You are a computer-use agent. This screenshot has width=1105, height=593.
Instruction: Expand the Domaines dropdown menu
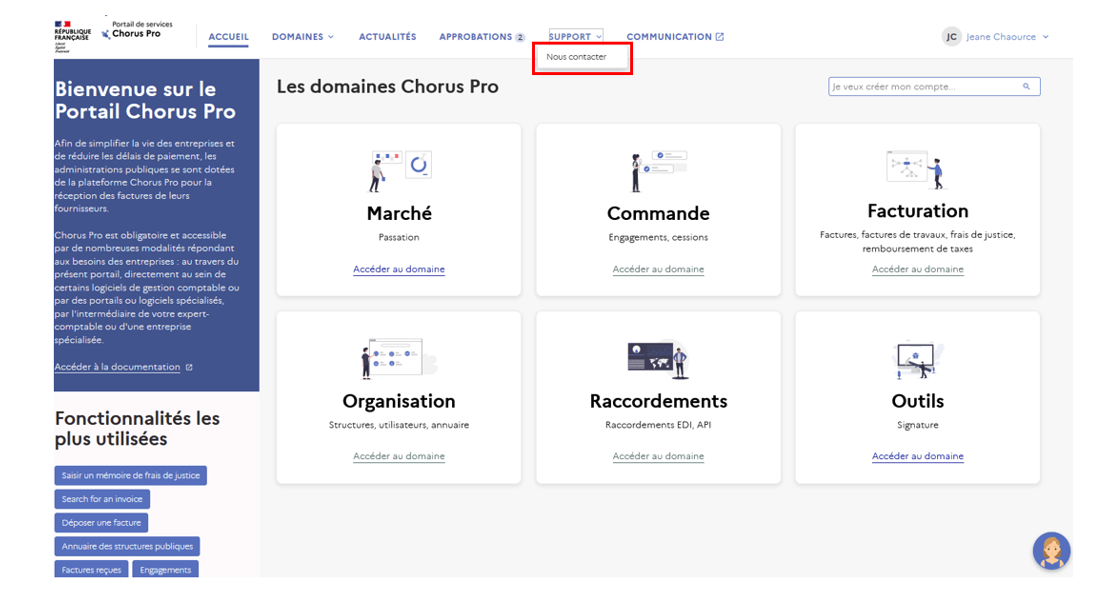(x=303, y=37)
